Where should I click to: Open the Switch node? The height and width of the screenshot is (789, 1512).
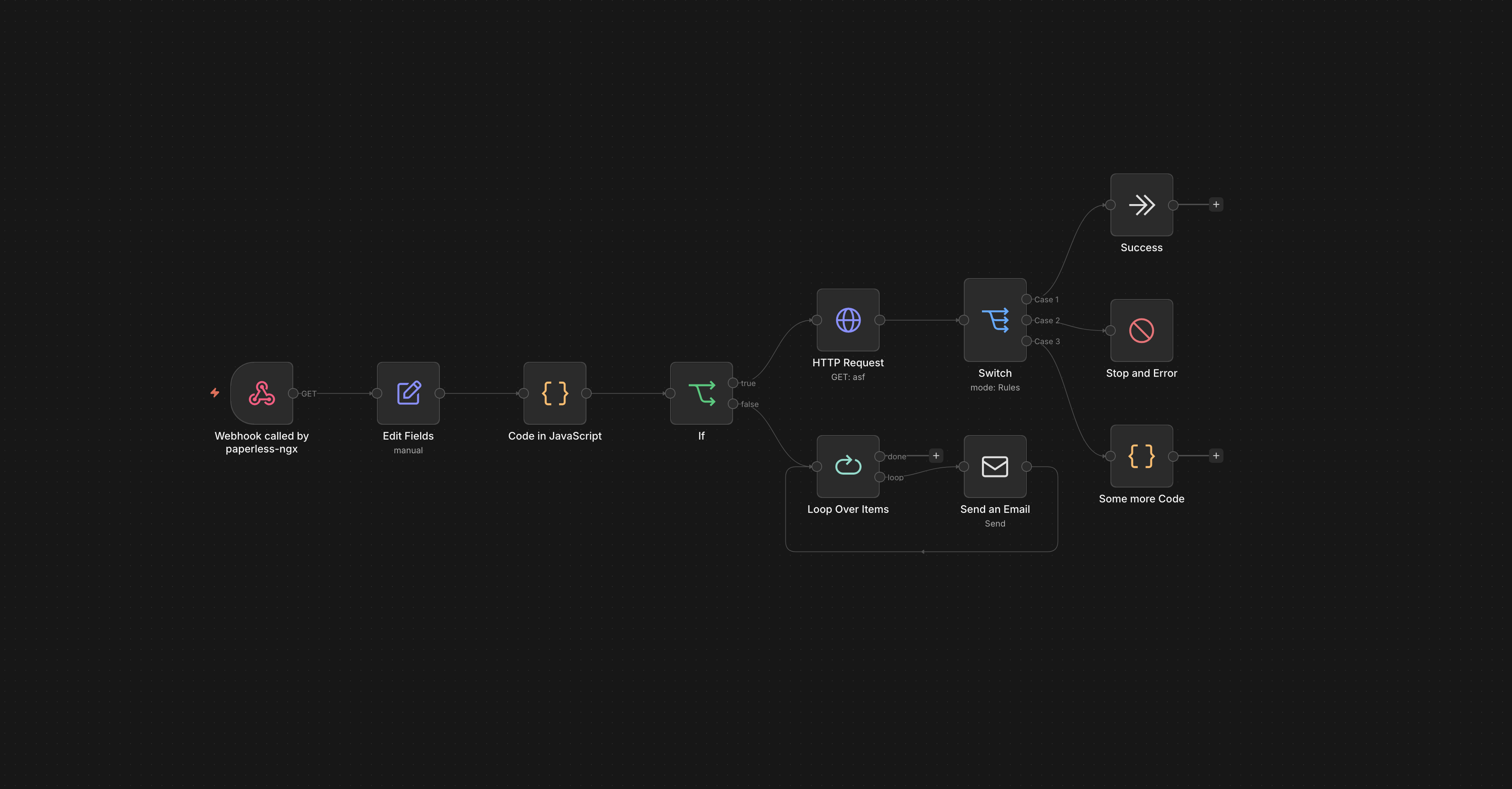tap(995, 320)
